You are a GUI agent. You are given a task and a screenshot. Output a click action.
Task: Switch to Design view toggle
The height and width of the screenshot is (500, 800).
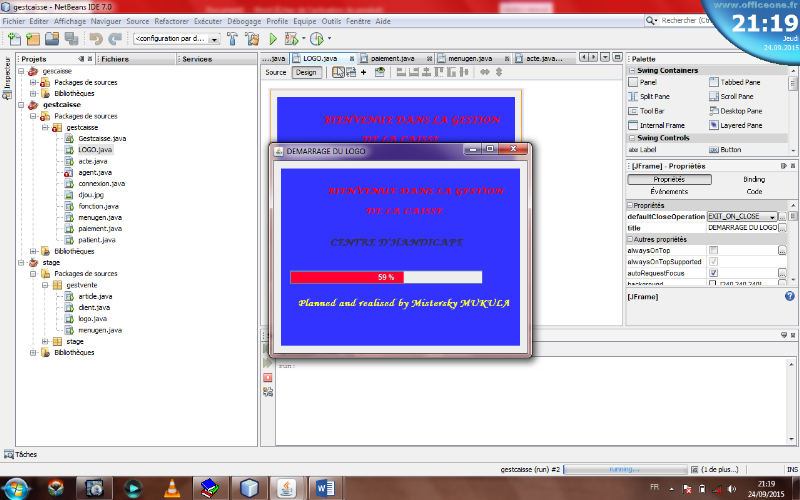point(306,72)
